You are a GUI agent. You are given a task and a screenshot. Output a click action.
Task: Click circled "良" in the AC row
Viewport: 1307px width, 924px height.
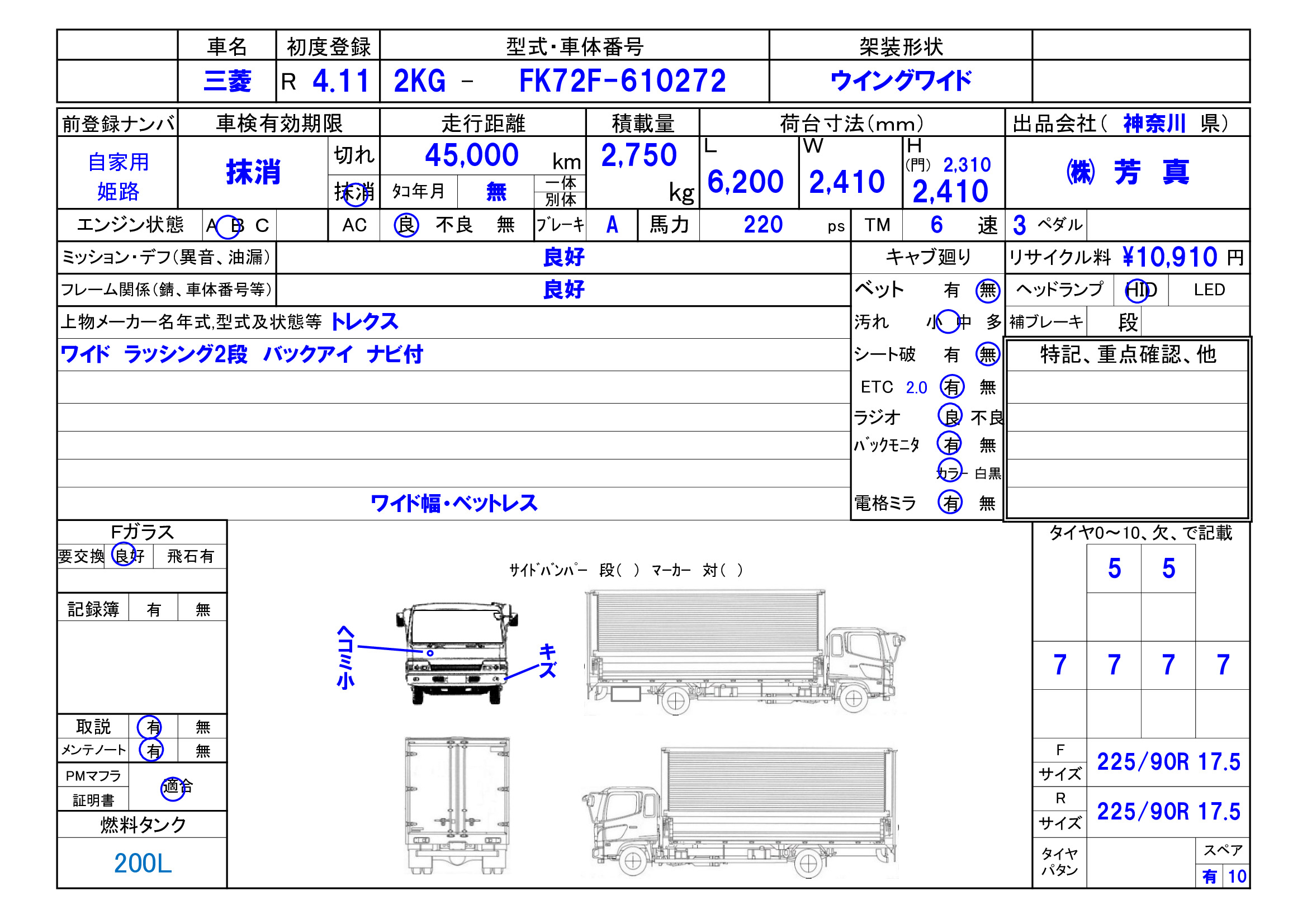(x=406, y=225)
